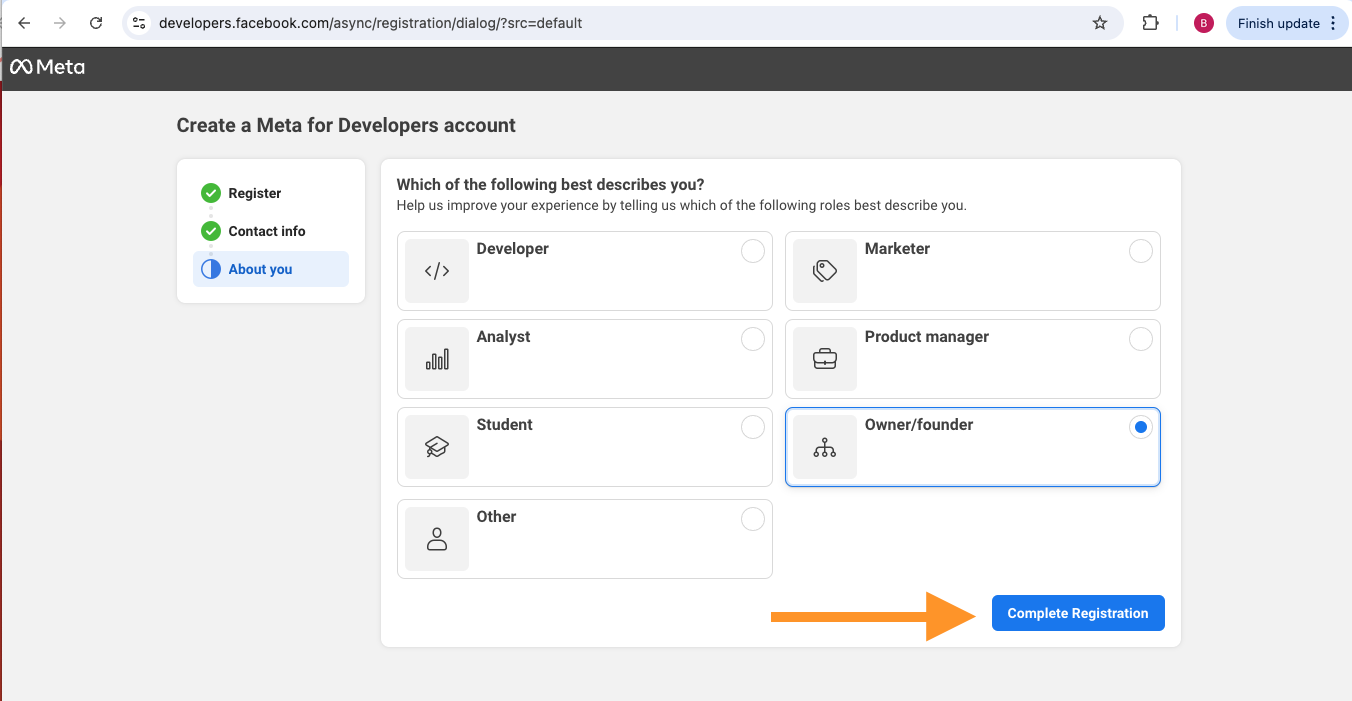Open the Contact info step
This screenshot has width=1352, height=701.
(266, 231)
